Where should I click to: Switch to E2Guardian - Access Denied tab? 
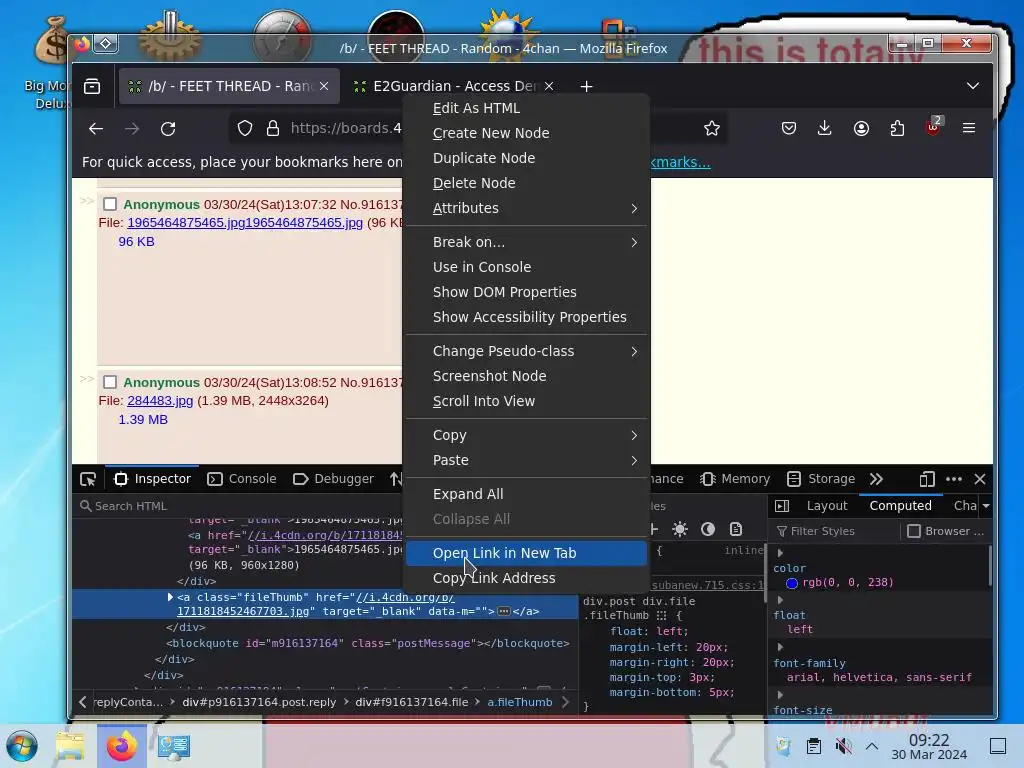point(454,86)
